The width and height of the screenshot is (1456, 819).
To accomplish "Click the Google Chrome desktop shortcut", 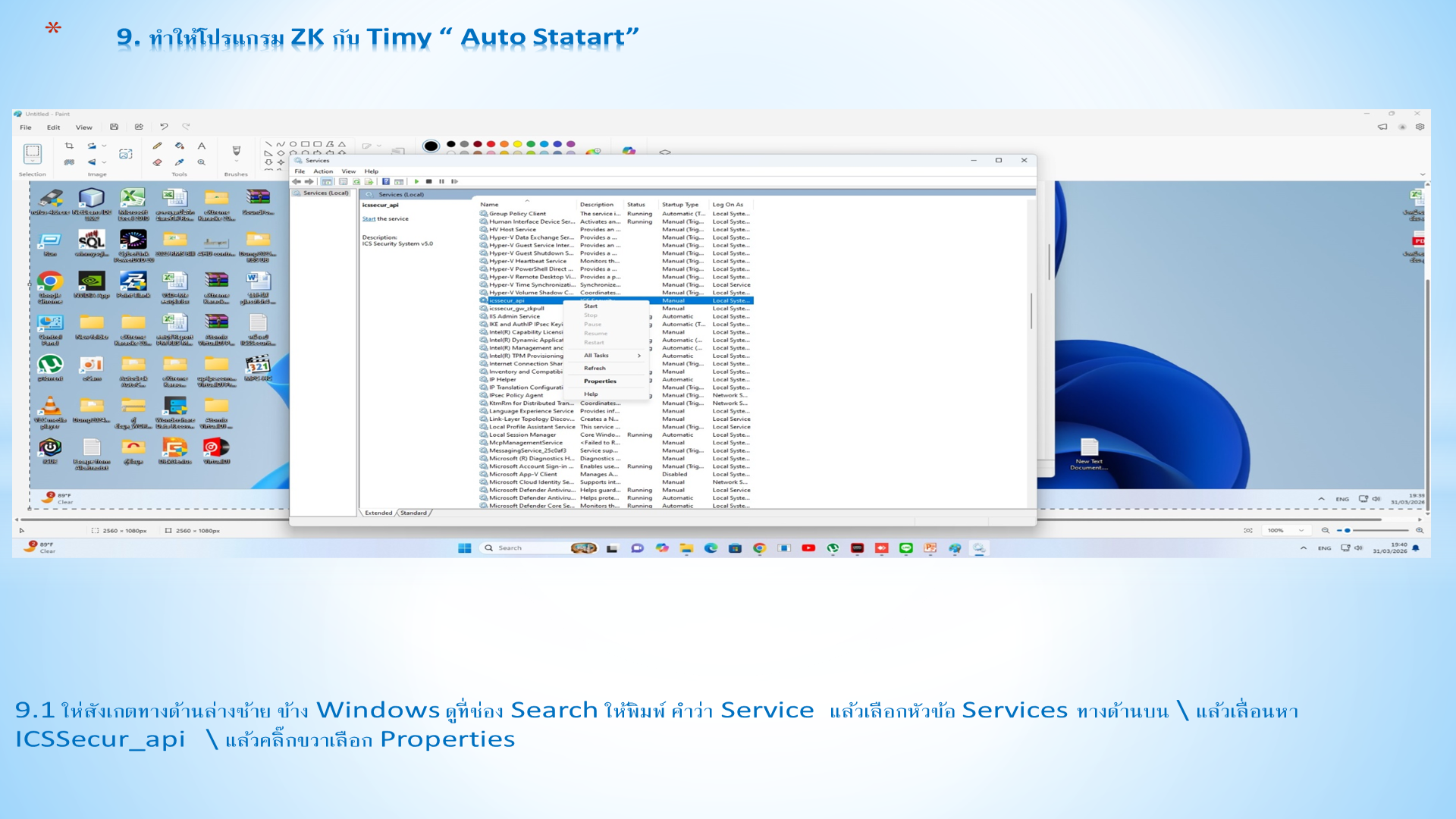I will point(50,287).
